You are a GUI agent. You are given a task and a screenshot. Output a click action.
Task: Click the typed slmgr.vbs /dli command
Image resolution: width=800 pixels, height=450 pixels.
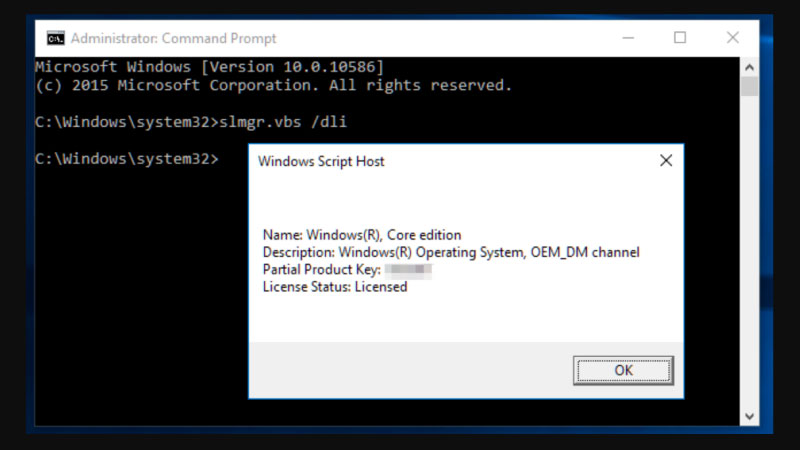coord(283,122)
